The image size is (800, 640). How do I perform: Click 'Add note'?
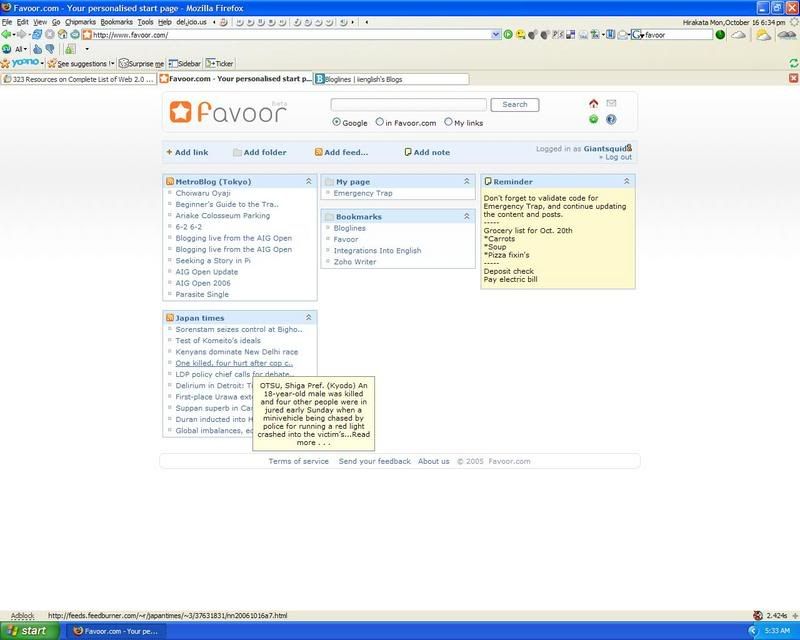point(427,152)
